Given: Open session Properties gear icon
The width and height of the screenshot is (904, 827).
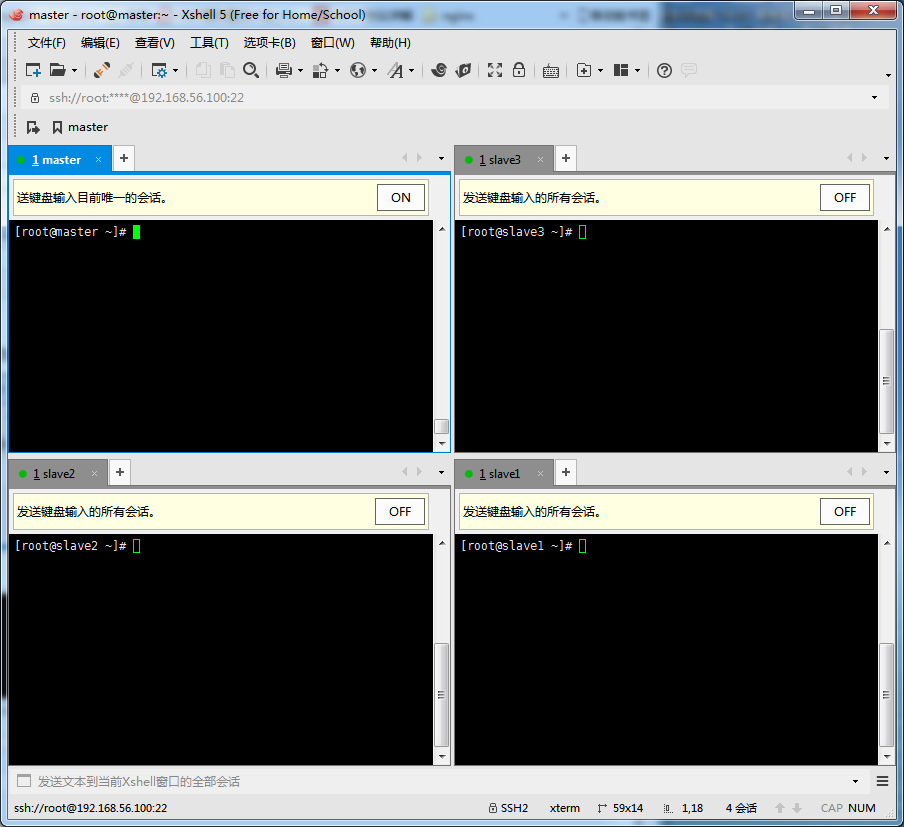Looking at the screenshot, I should [x=159, y=70].
